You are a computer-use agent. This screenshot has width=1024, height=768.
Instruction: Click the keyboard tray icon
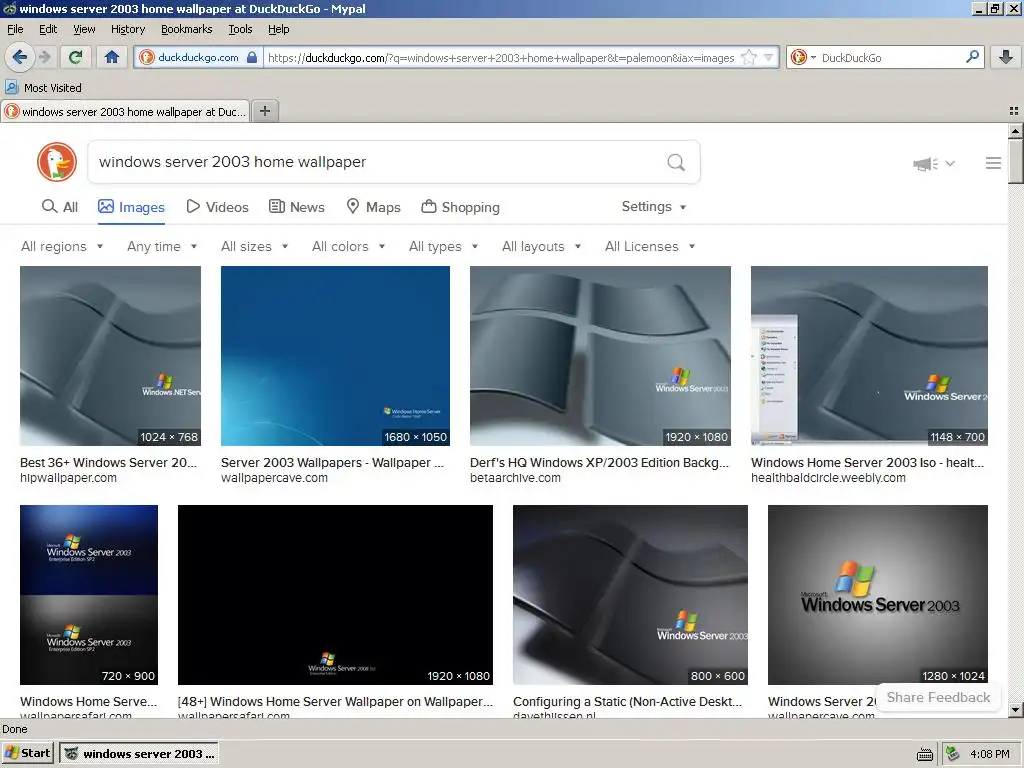coord(925,755)
